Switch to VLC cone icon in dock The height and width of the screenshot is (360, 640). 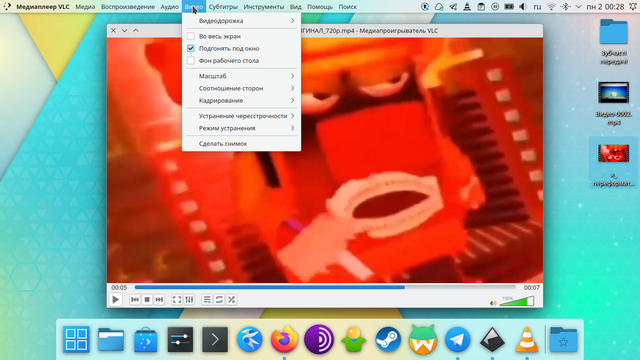point(527,339)
